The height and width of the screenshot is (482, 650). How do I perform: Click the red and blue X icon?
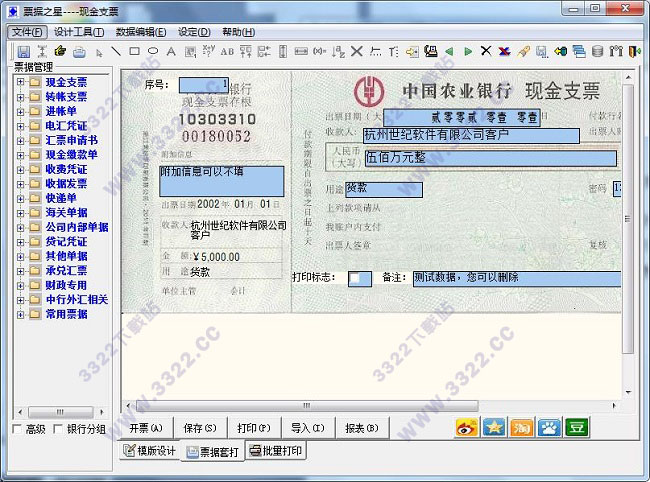point(504,51)
